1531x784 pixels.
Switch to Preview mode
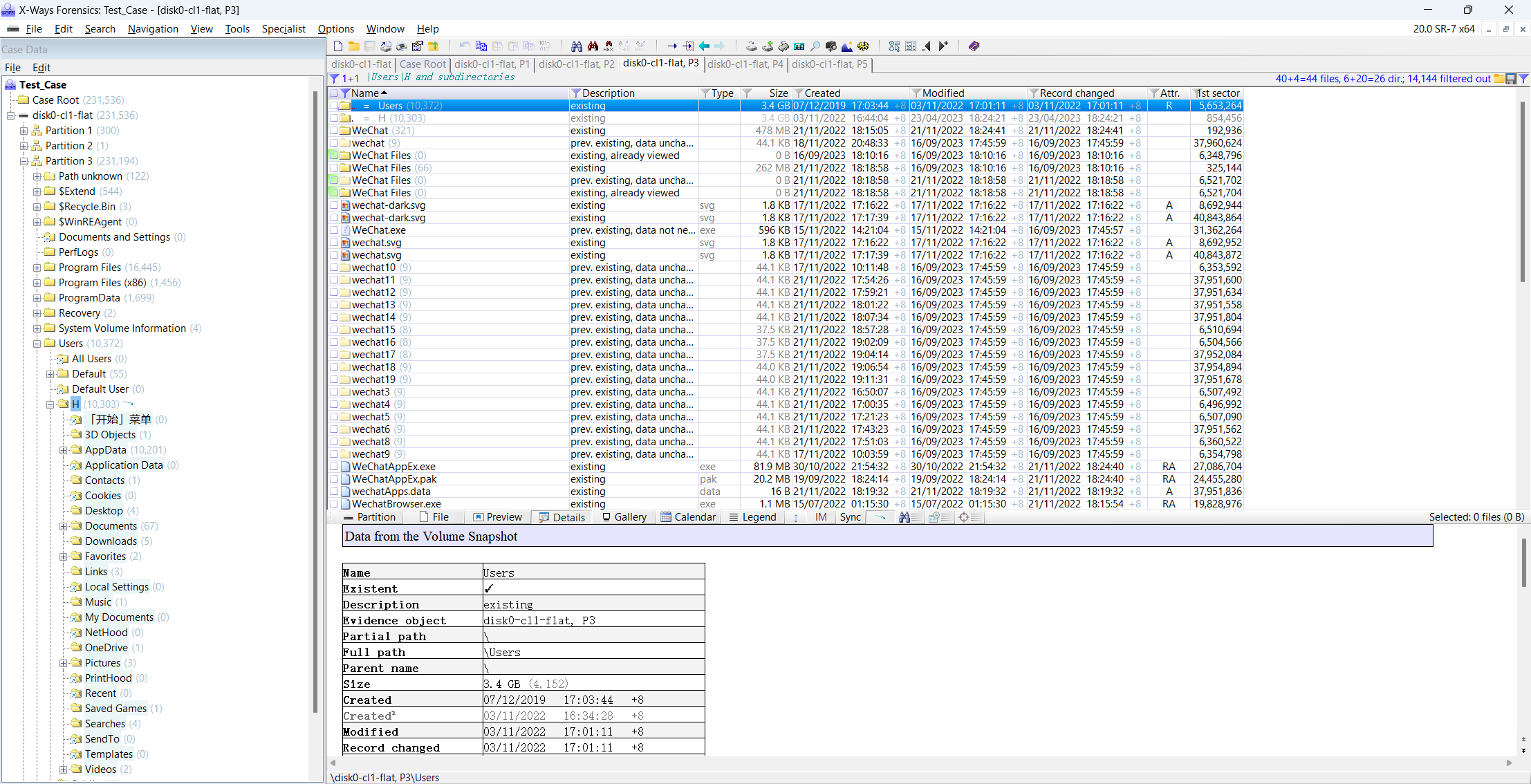(x=497, y=517)
